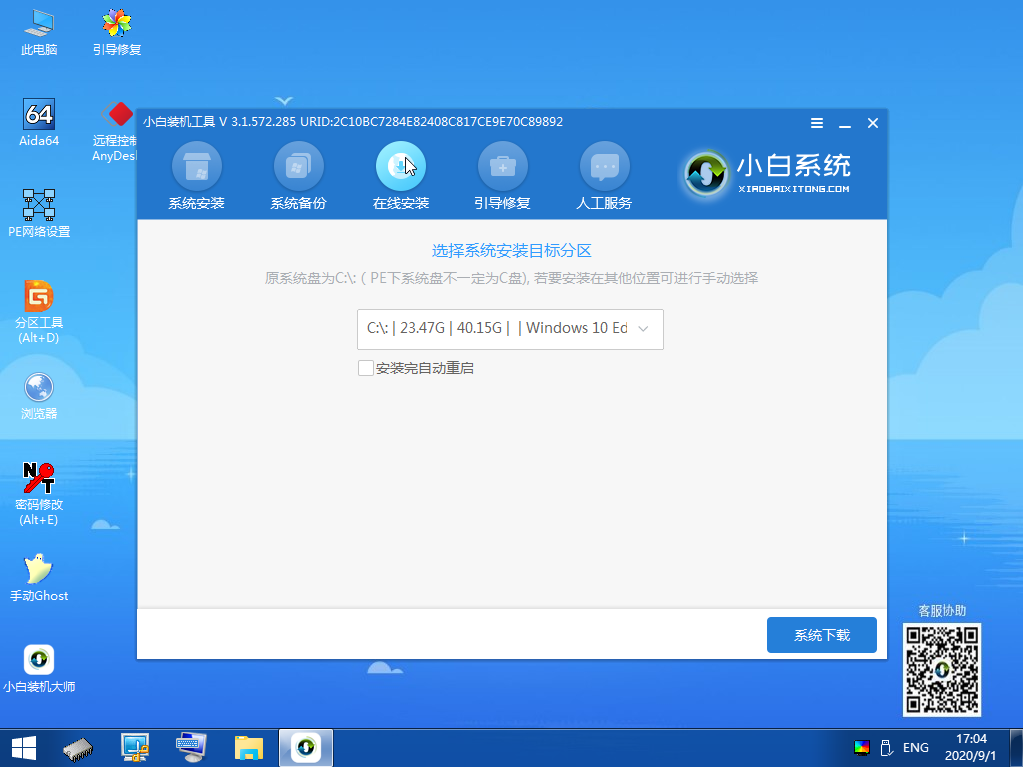The width and height of the screenshot is (1023, 767).
Task: Switch keyboard language via ENG indicator
Action: [x=916, y=747]
